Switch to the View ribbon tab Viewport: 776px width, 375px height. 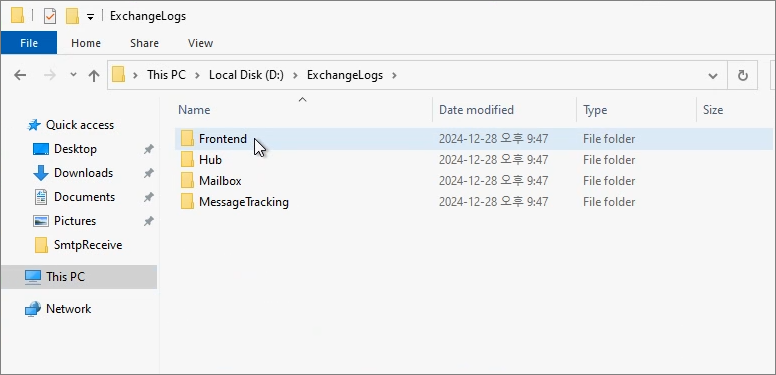click(200, 43)
